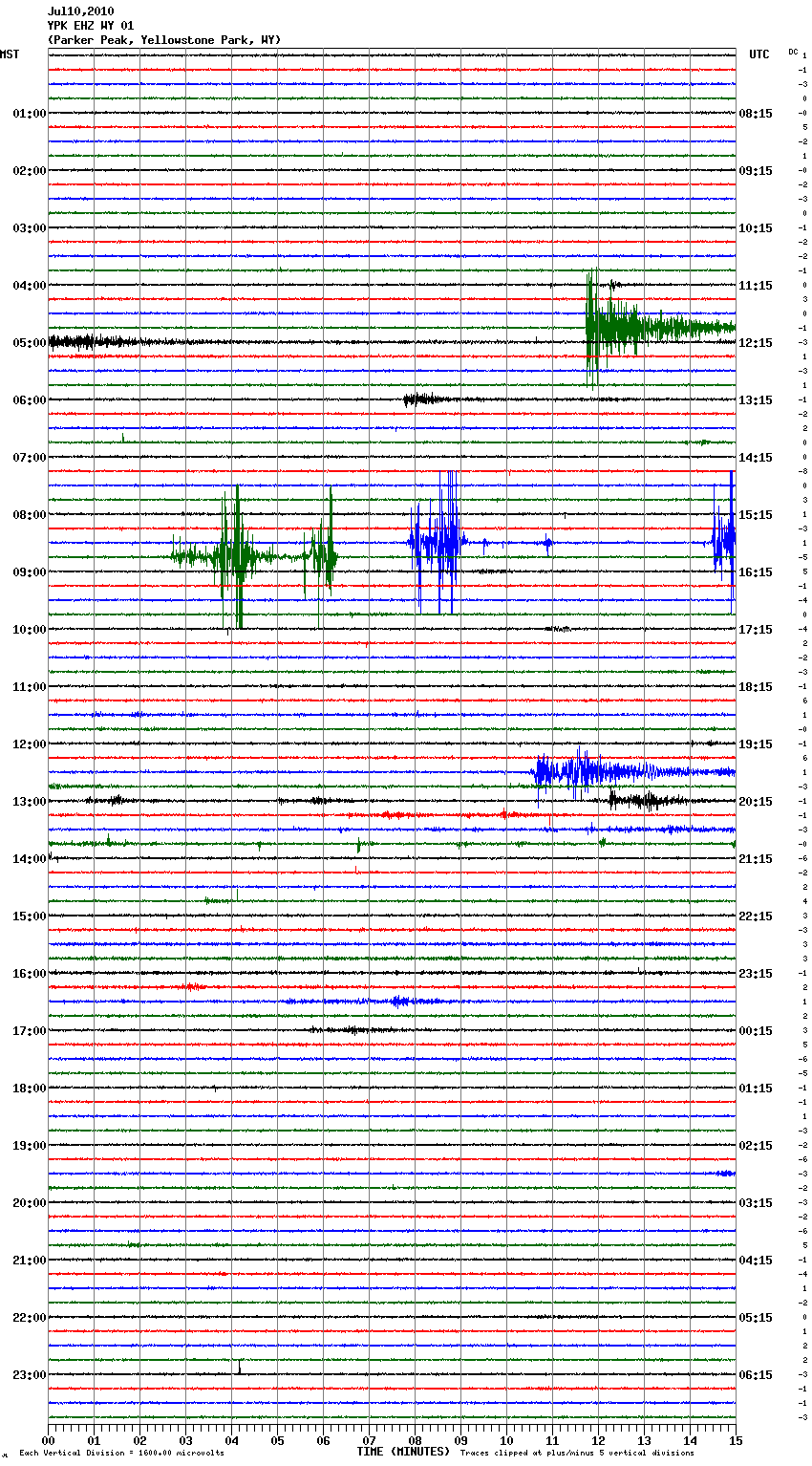
Task: Select the 04:00 MST time label
Action: pos(29,286)
